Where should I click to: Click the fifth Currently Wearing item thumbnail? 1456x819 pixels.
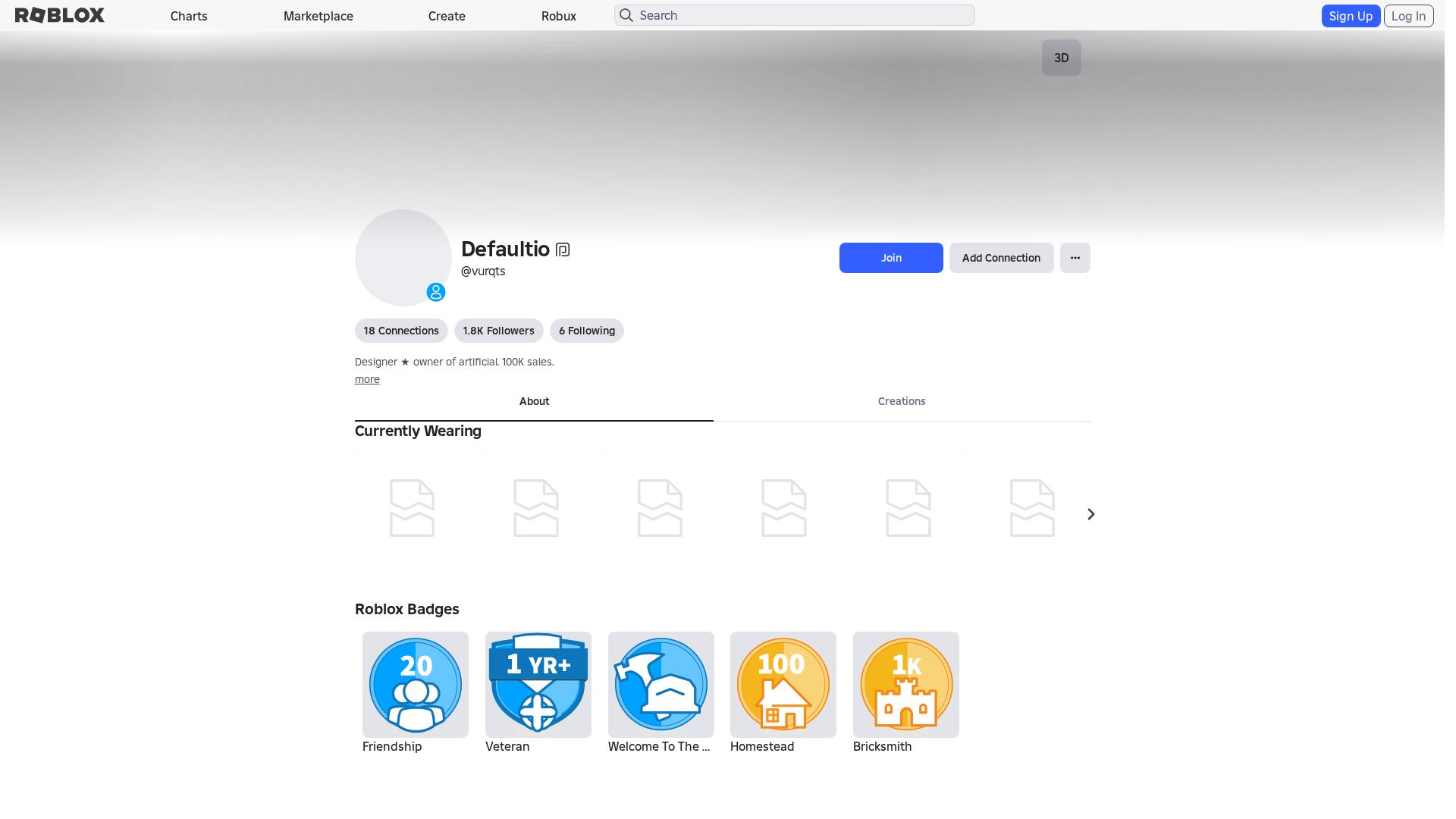pyautogui.click(x=908, y=508)
